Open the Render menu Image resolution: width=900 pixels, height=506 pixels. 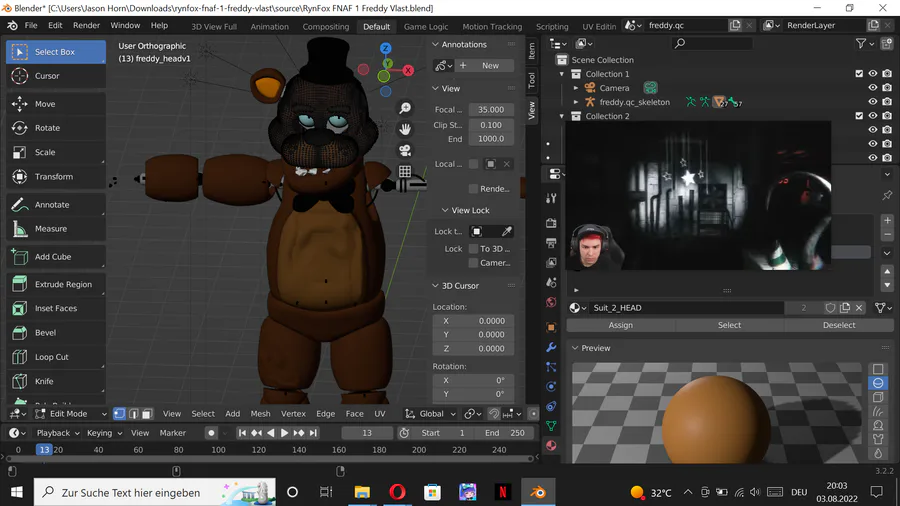point(86,26)
